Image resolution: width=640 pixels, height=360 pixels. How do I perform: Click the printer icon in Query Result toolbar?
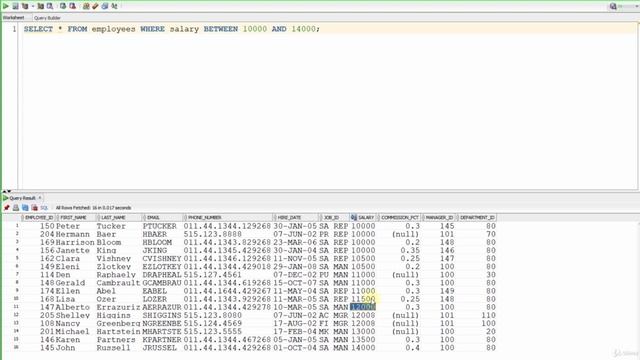16,208
